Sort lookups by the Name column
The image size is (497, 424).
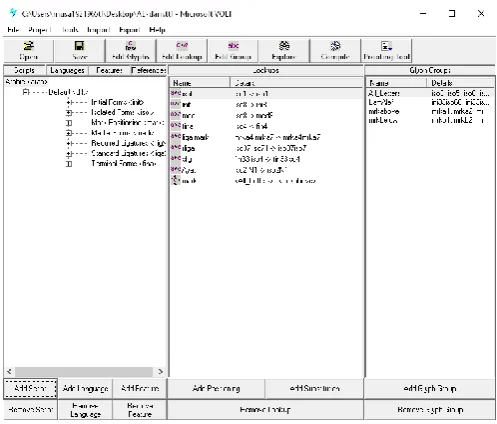pos(200,83)
